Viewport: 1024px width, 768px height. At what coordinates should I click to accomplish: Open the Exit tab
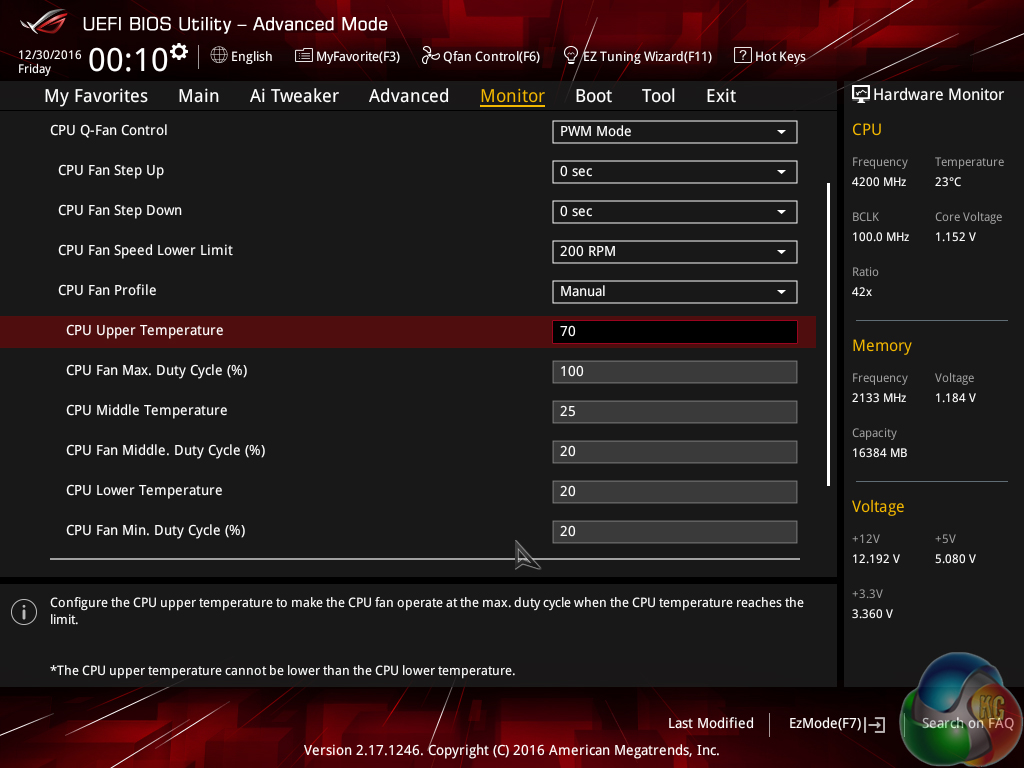[721, 96]
